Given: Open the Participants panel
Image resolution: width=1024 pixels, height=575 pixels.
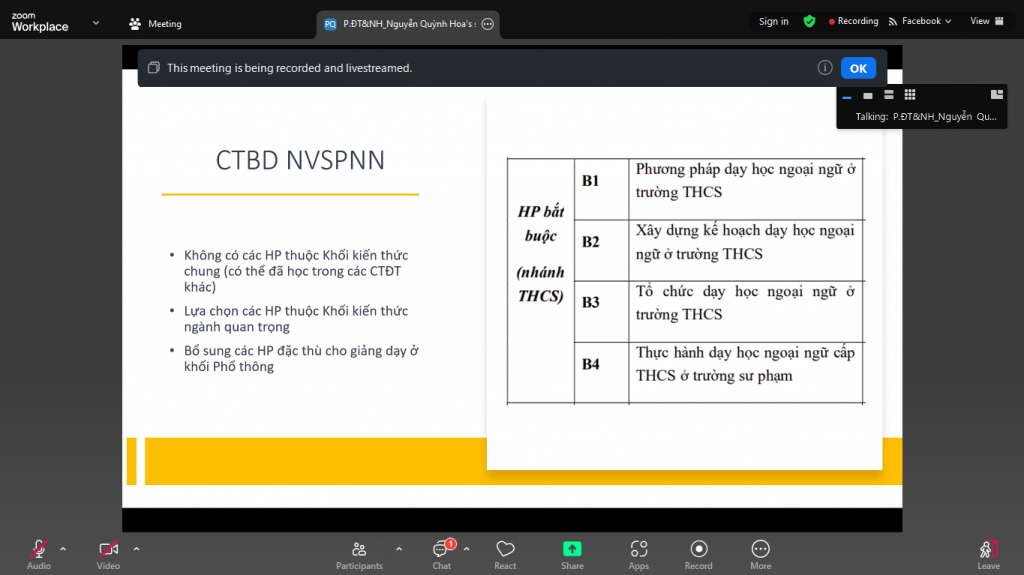Looking at the screenshot, I should click(359, 555).
